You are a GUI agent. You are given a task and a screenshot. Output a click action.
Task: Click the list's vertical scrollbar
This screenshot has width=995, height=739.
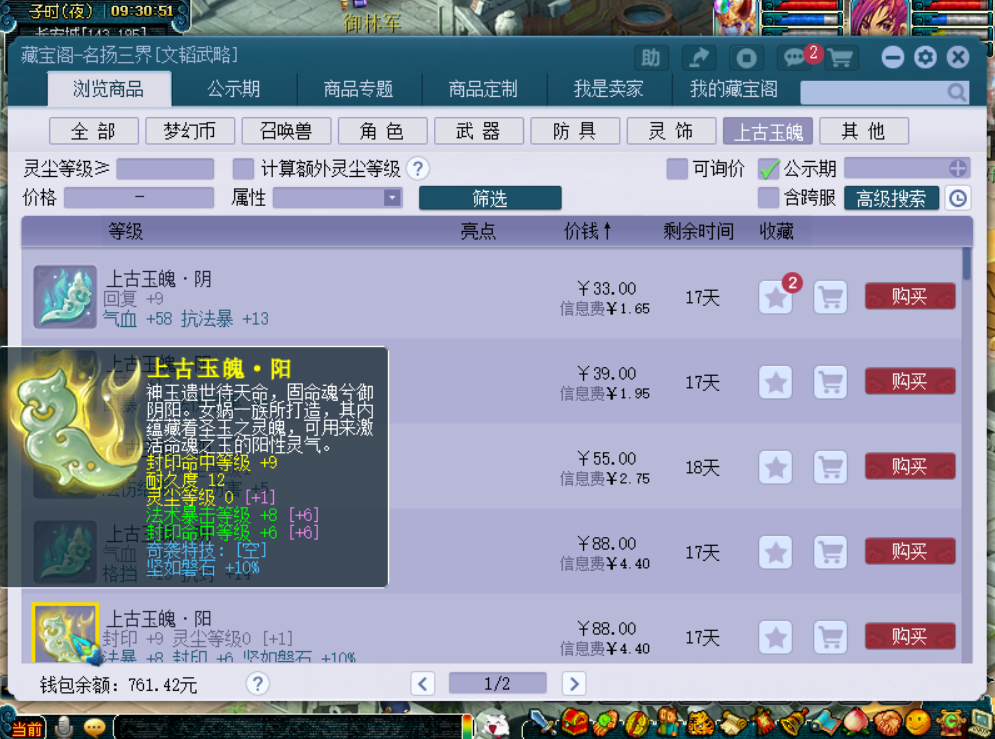coord(967,265)
